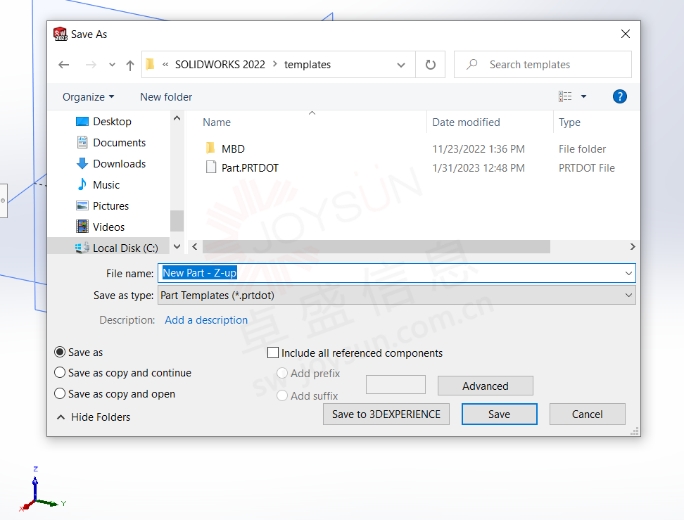Click the Save button

click(499, 414)
